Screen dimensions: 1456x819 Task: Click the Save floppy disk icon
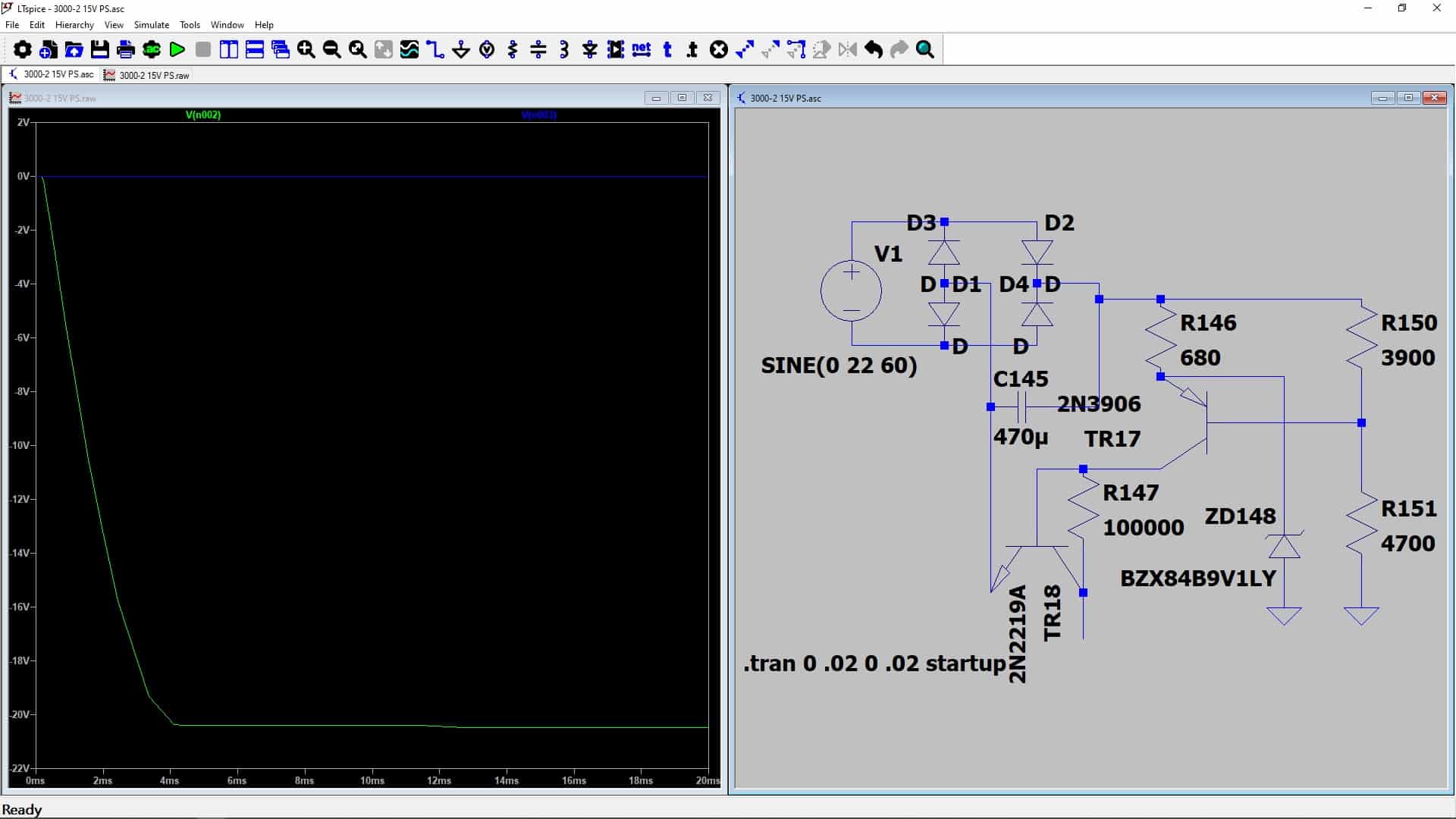click(x=100, y=50)
